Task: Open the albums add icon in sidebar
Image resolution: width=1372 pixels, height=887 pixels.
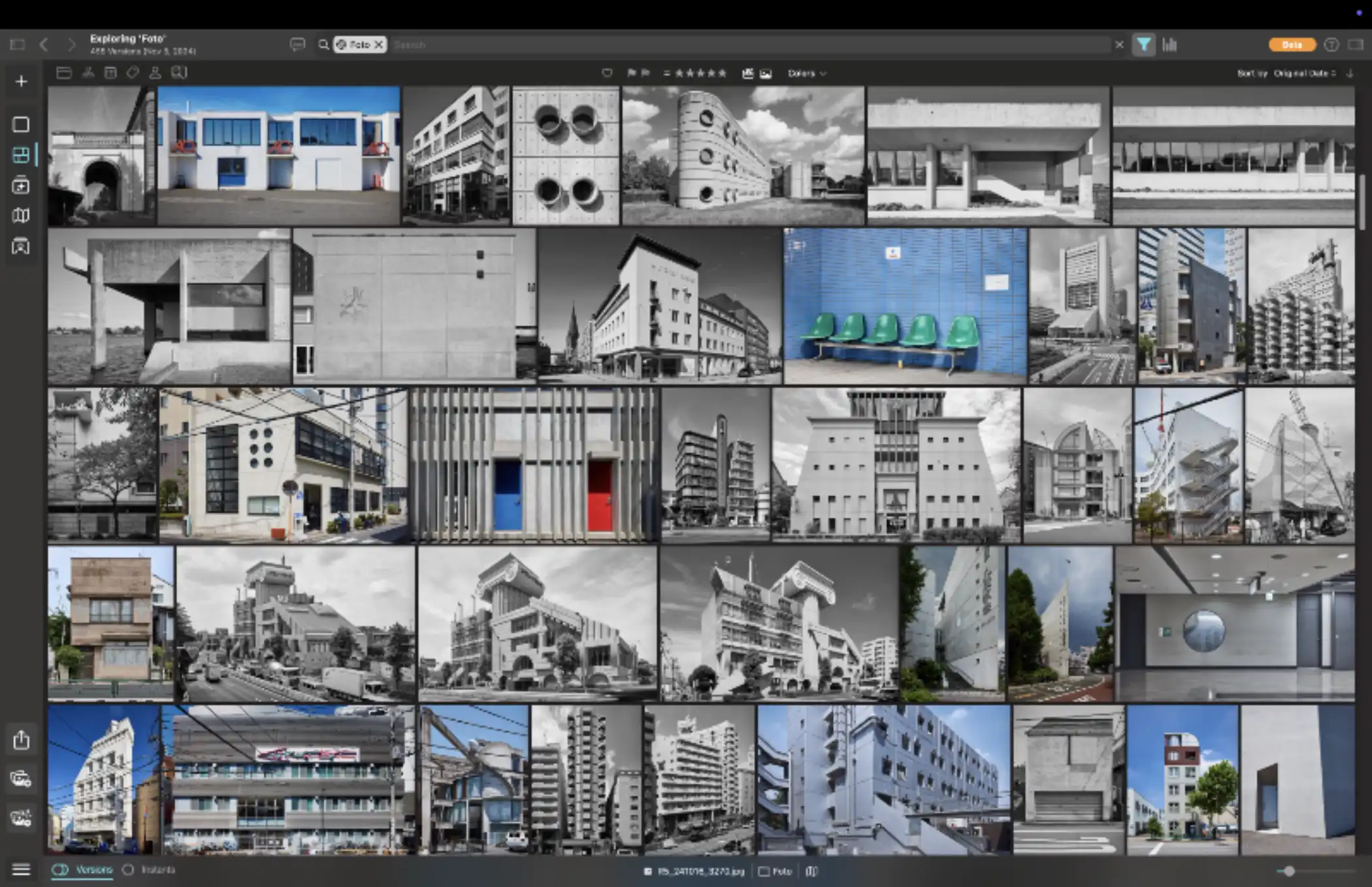Action: tap(21, 186)
